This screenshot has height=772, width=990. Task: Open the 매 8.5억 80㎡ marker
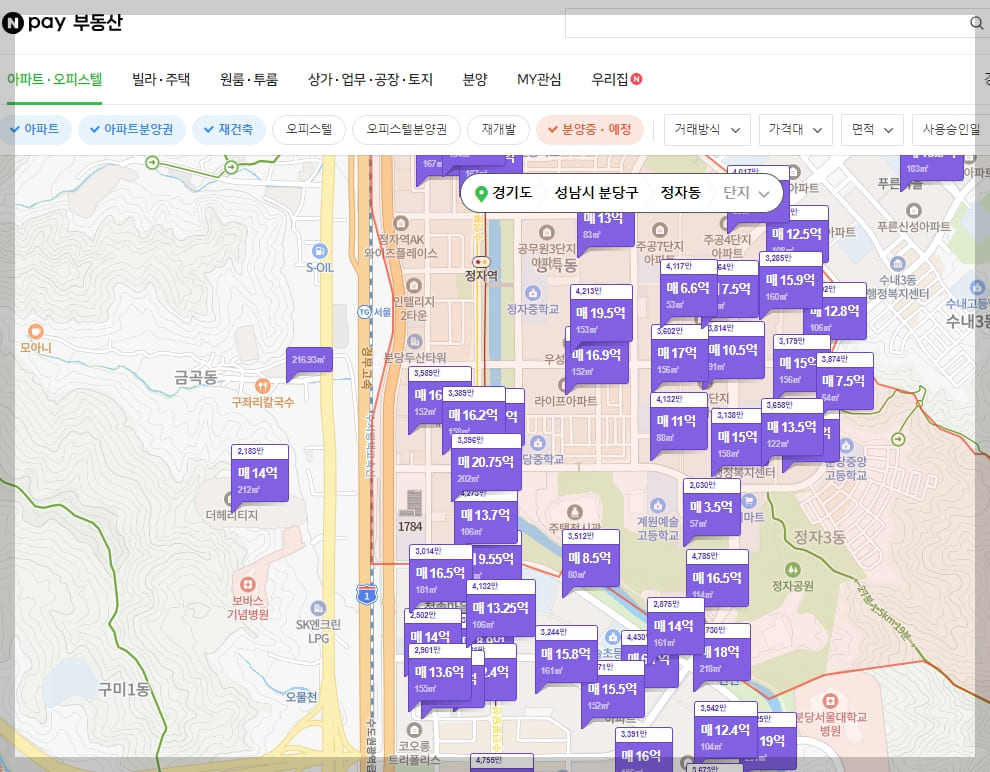[590, 559]
